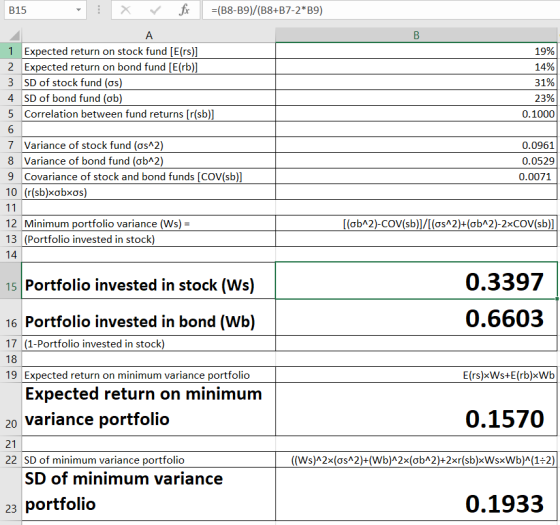Select value 14% in cell B2
Viewport: 560px width, 525px height.
tap(416, 67)
